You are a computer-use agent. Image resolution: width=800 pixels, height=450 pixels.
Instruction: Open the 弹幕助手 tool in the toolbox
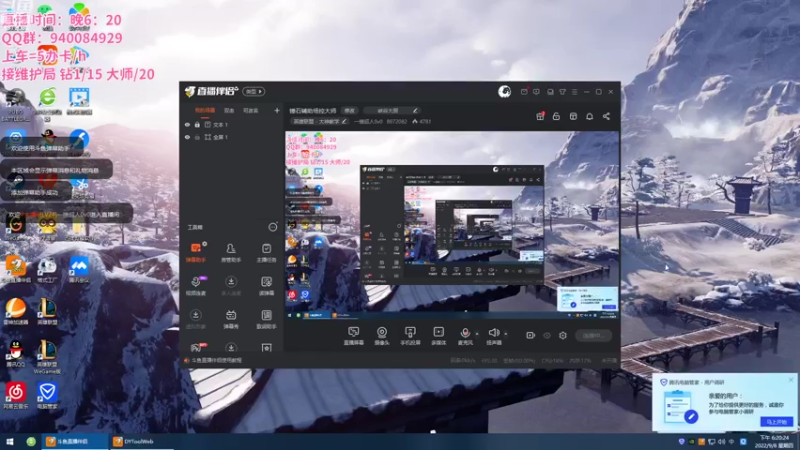coord(195,253)
